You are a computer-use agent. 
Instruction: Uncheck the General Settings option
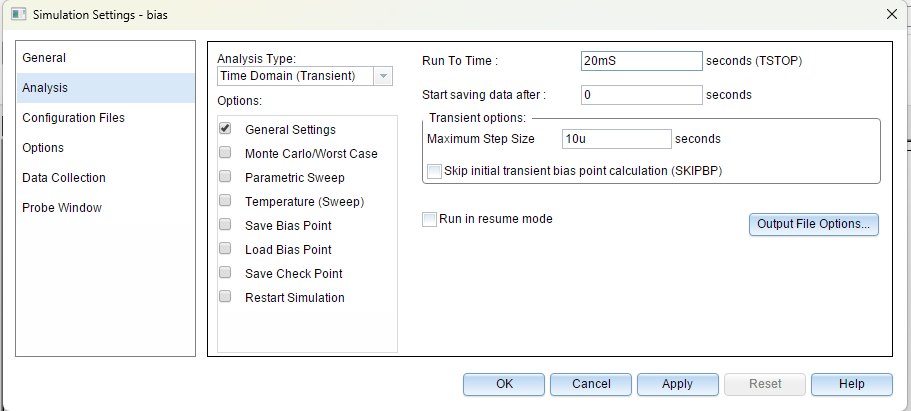[225, 129]
